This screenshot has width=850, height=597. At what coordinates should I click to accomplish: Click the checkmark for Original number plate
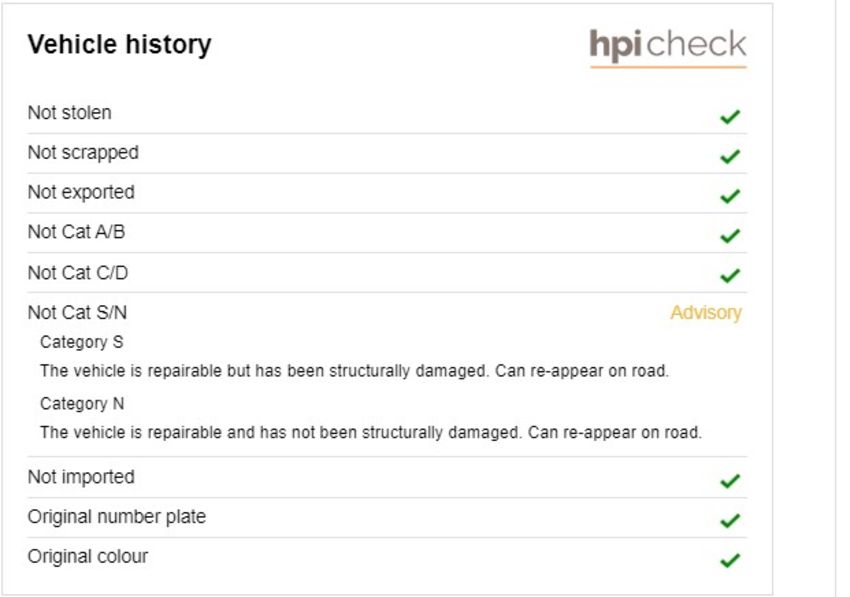pyautogui.click(x=730, y=521)
